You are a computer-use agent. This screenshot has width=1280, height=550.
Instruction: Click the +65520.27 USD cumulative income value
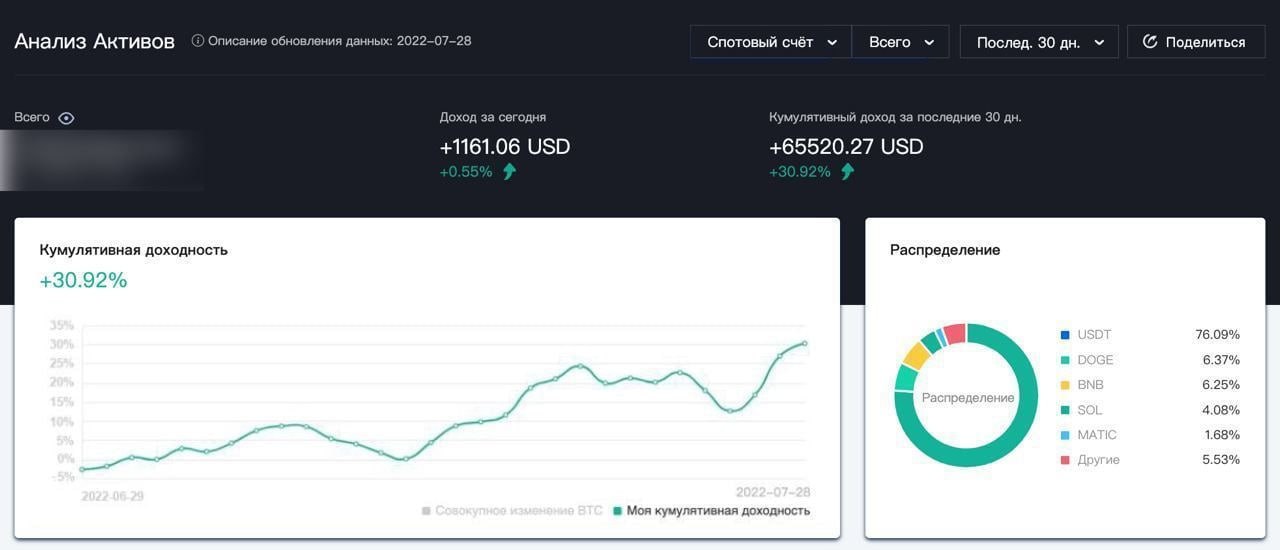coord(846,146)
